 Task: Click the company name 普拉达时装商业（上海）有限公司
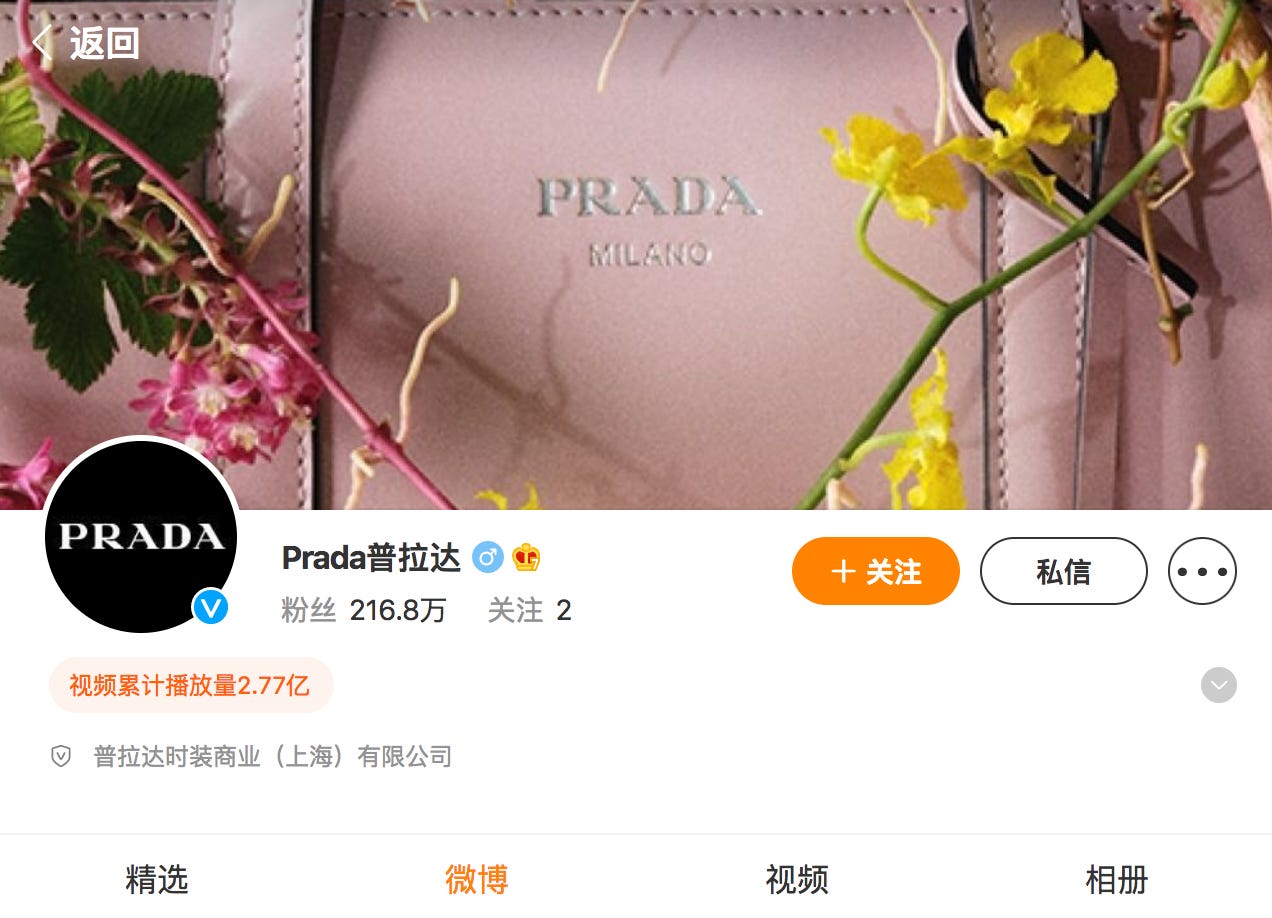click(273, 756)
